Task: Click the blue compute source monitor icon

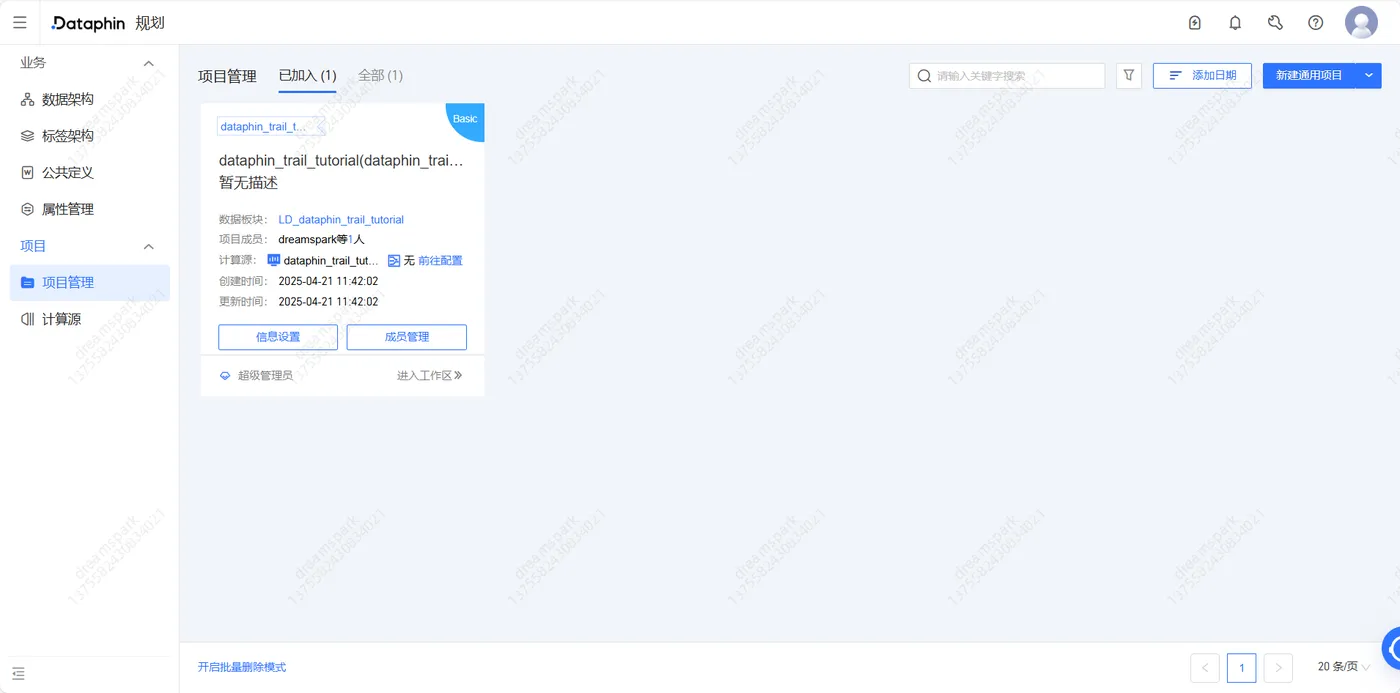Action: 274,260
